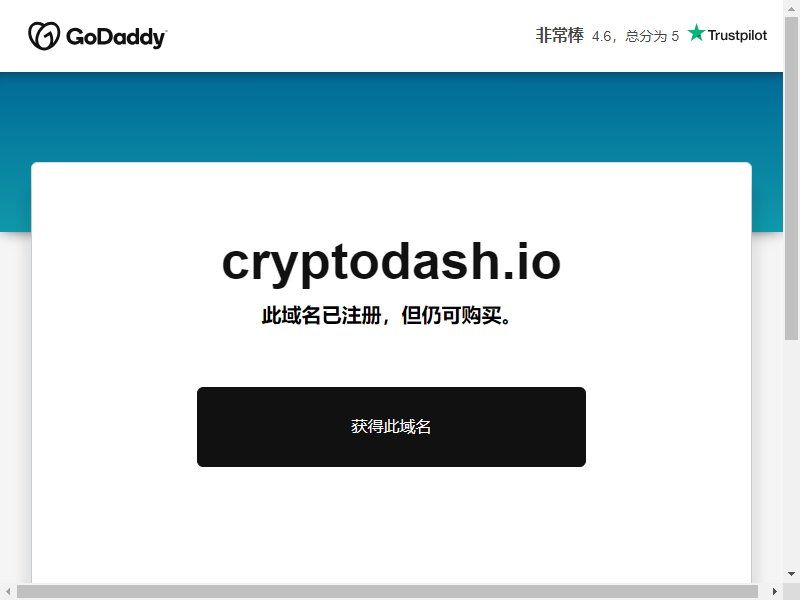Click the scroll right arrow
This screenshot has width=800, height=600.
(774, 591)
